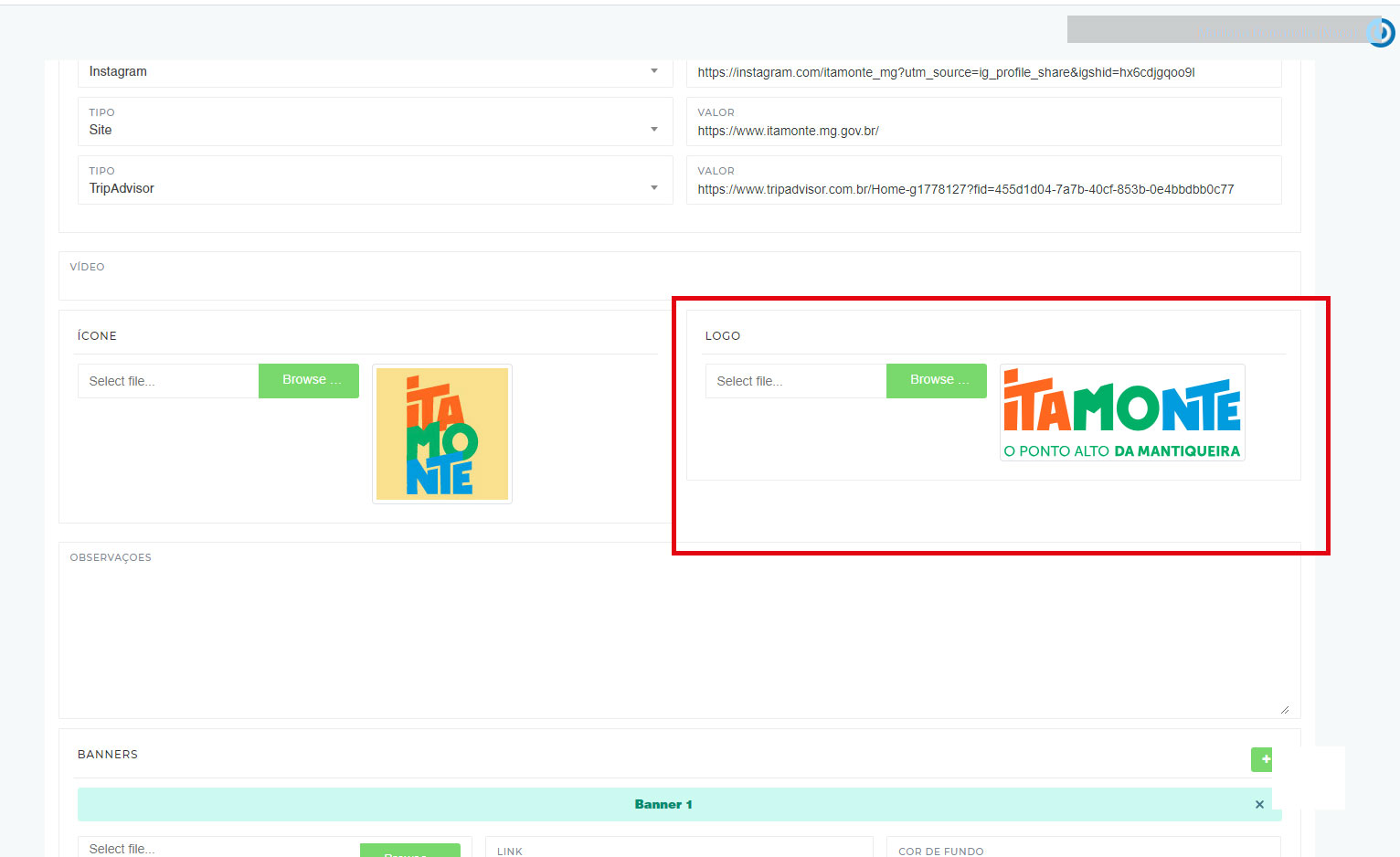Click Select file field under Banner 1
The image size is (1400, 857).
tap(218, 848)
